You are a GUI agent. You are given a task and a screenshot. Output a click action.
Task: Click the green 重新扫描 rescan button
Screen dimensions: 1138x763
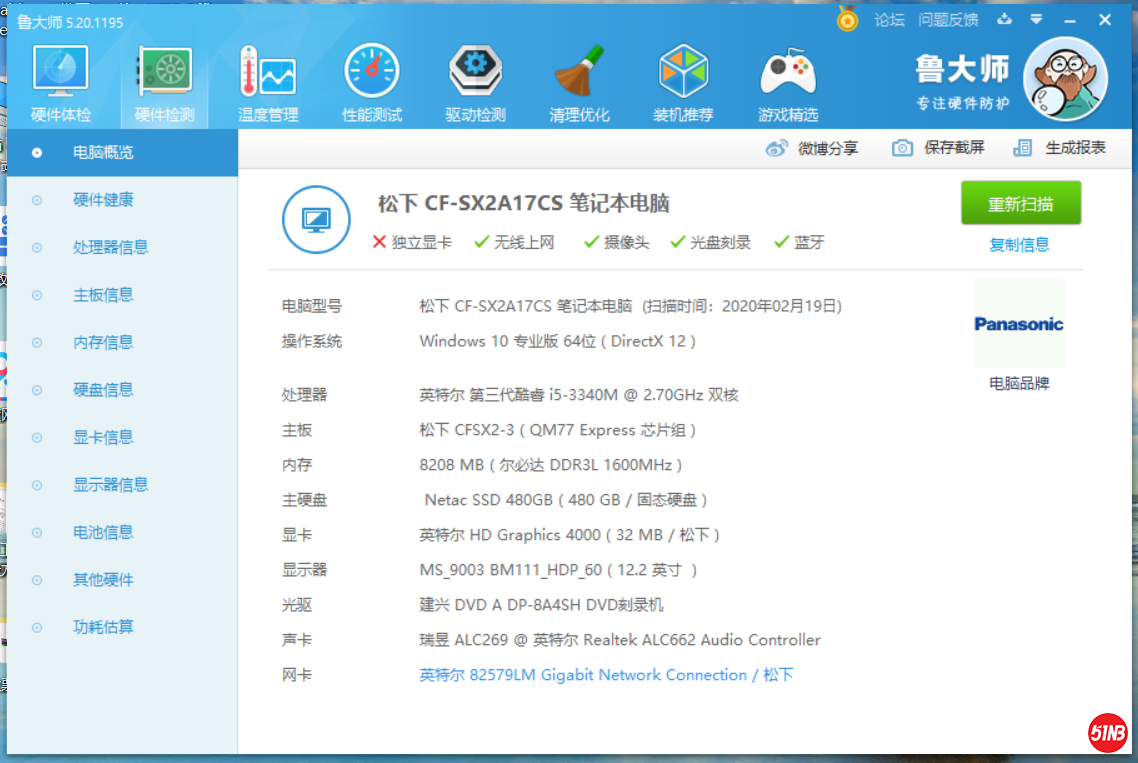coord(1020,204)
